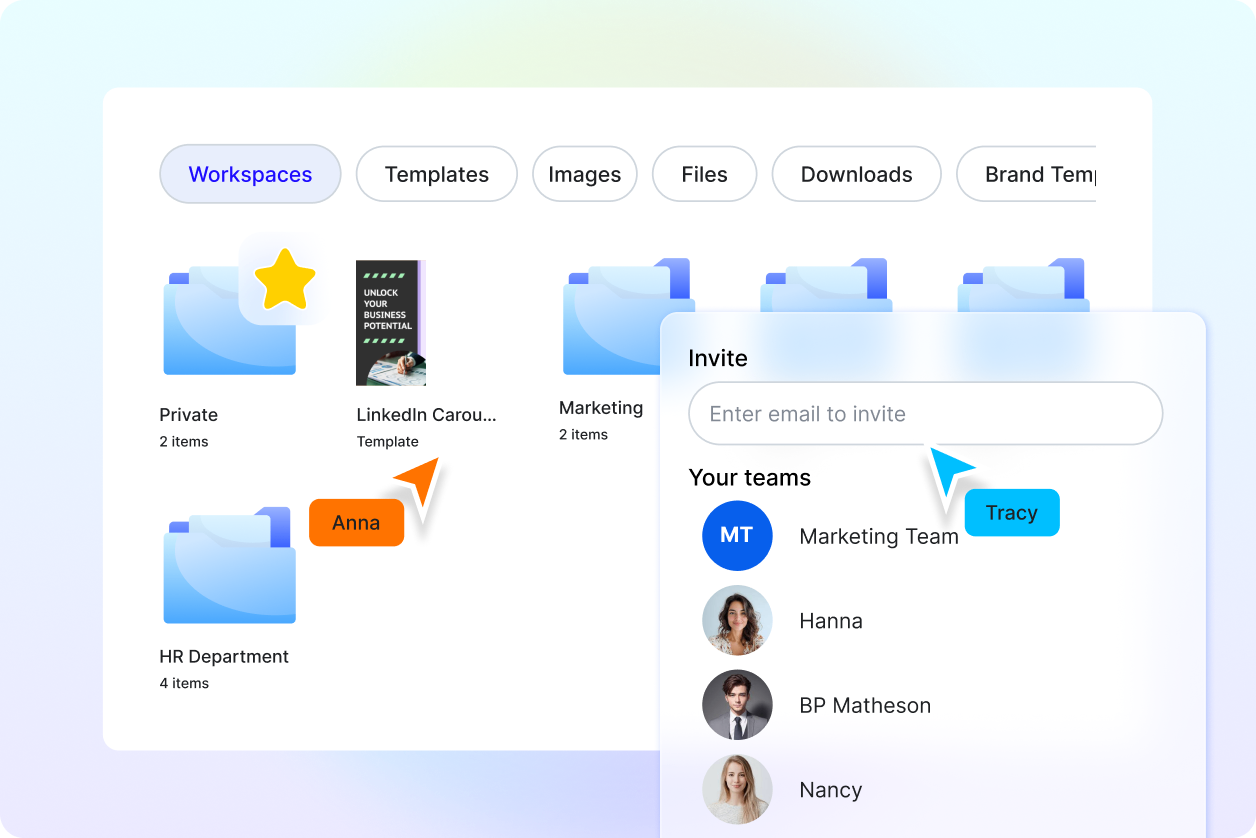Screen dimensions: 1256x838
Task: Click the Marketing folder label
Action: click(601, 408)
